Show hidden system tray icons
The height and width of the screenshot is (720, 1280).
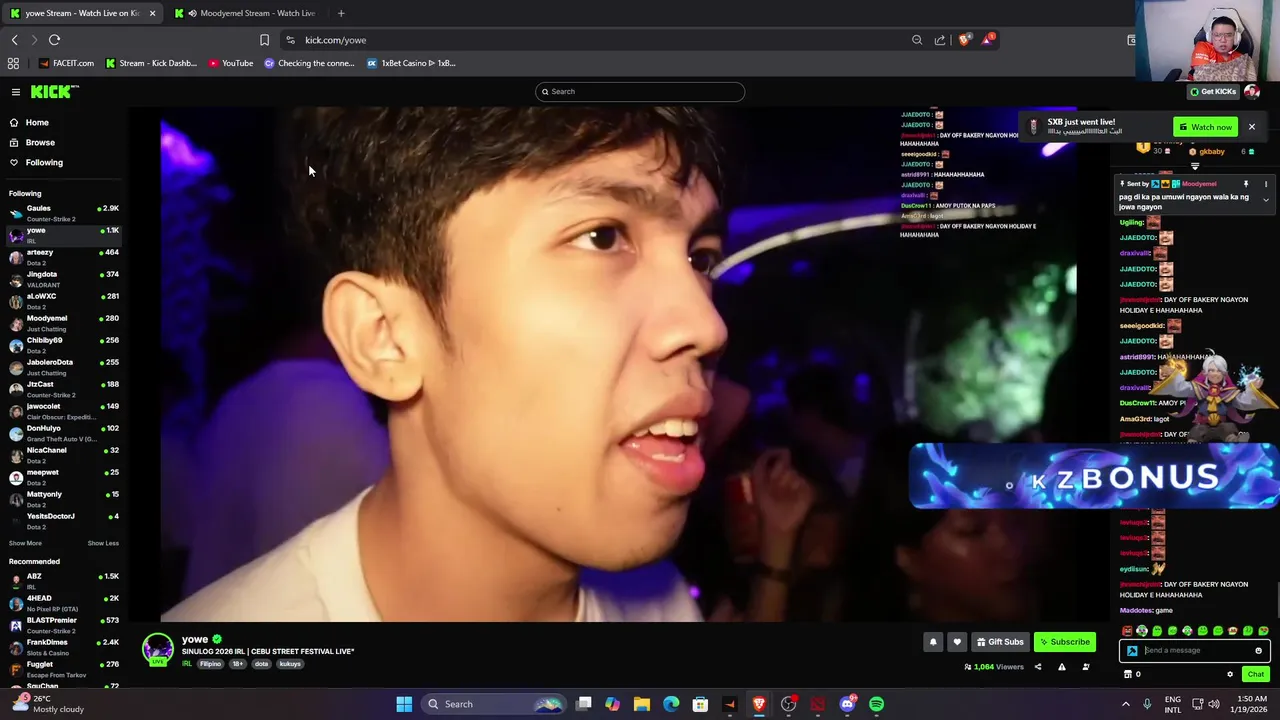coord(1125,704)
